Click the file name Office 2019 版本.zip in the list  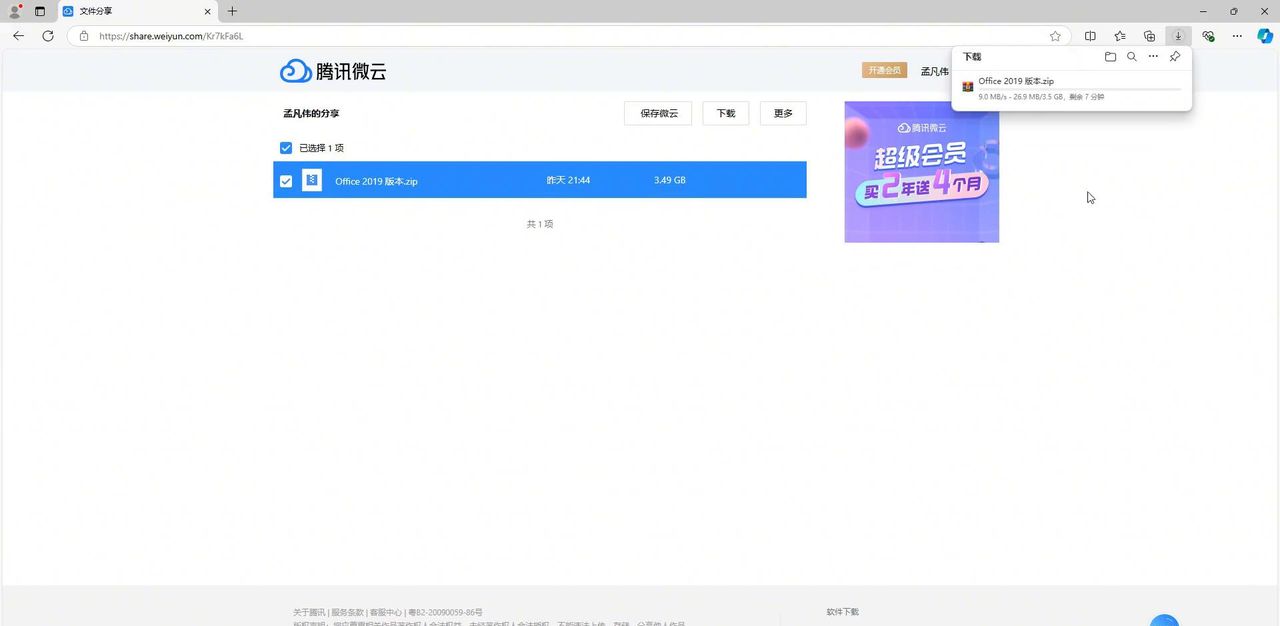pyautogui.click(x=376, y=181)
